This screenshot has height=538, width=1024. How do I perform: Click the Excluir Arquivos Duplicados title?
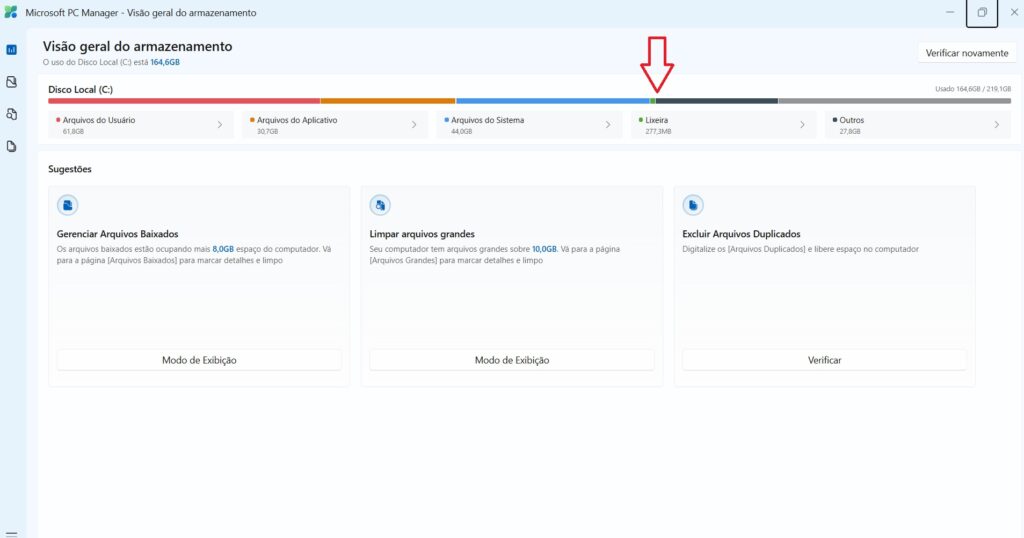[741, 234]
